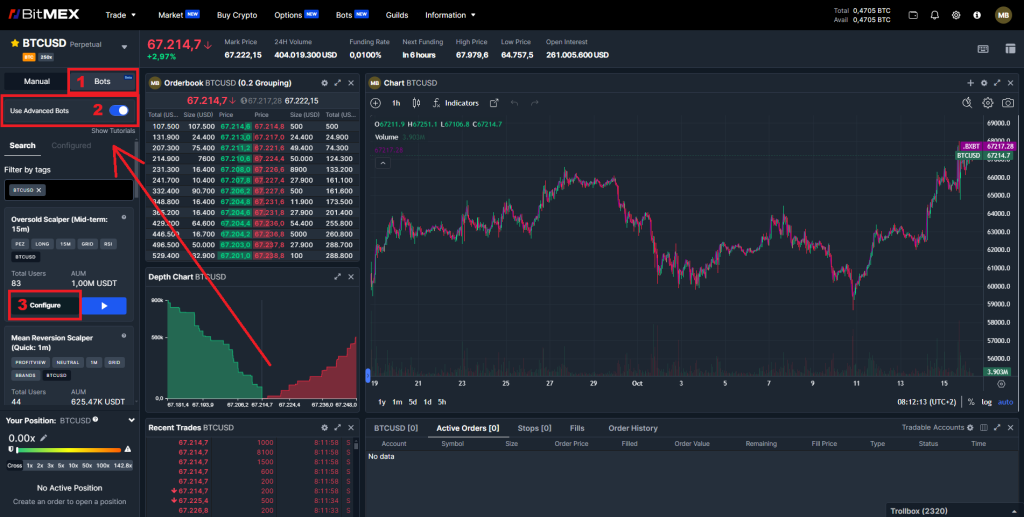1024x517 pixels.
Task: Add a new chart with plus icon
Action: [x=970, y=83]
